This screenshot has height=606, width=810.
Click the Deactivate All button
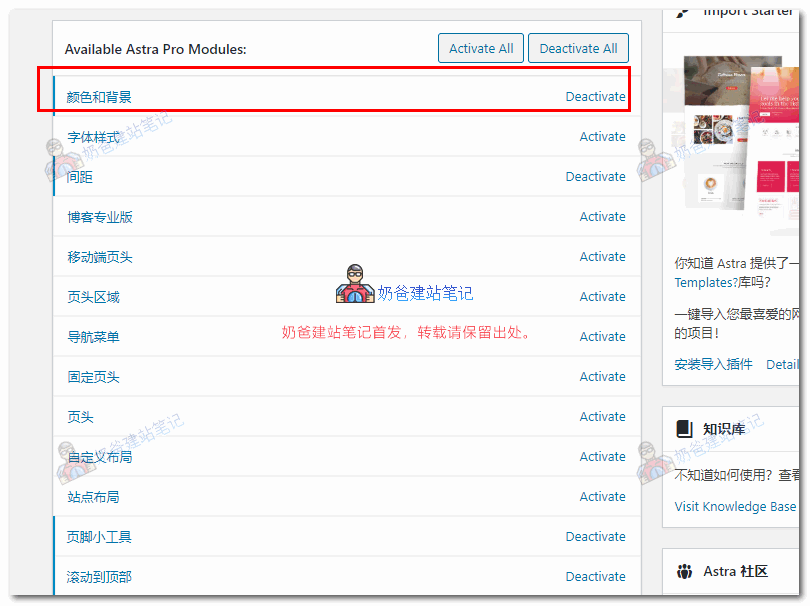tap(578, 48)
